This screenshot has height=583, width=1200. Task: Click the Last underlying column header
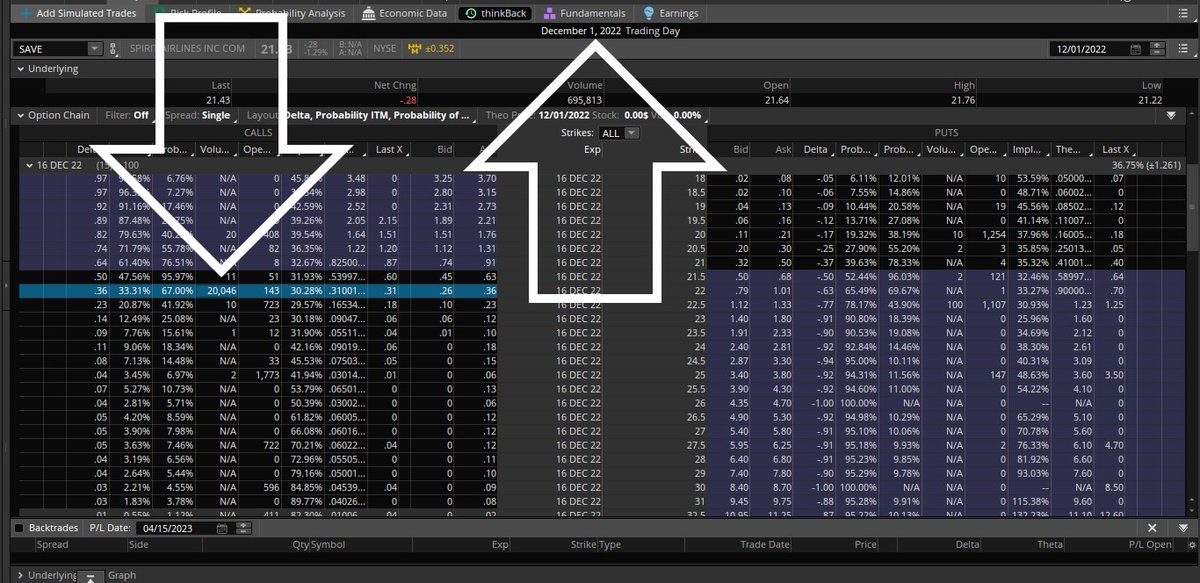(221, 86)
